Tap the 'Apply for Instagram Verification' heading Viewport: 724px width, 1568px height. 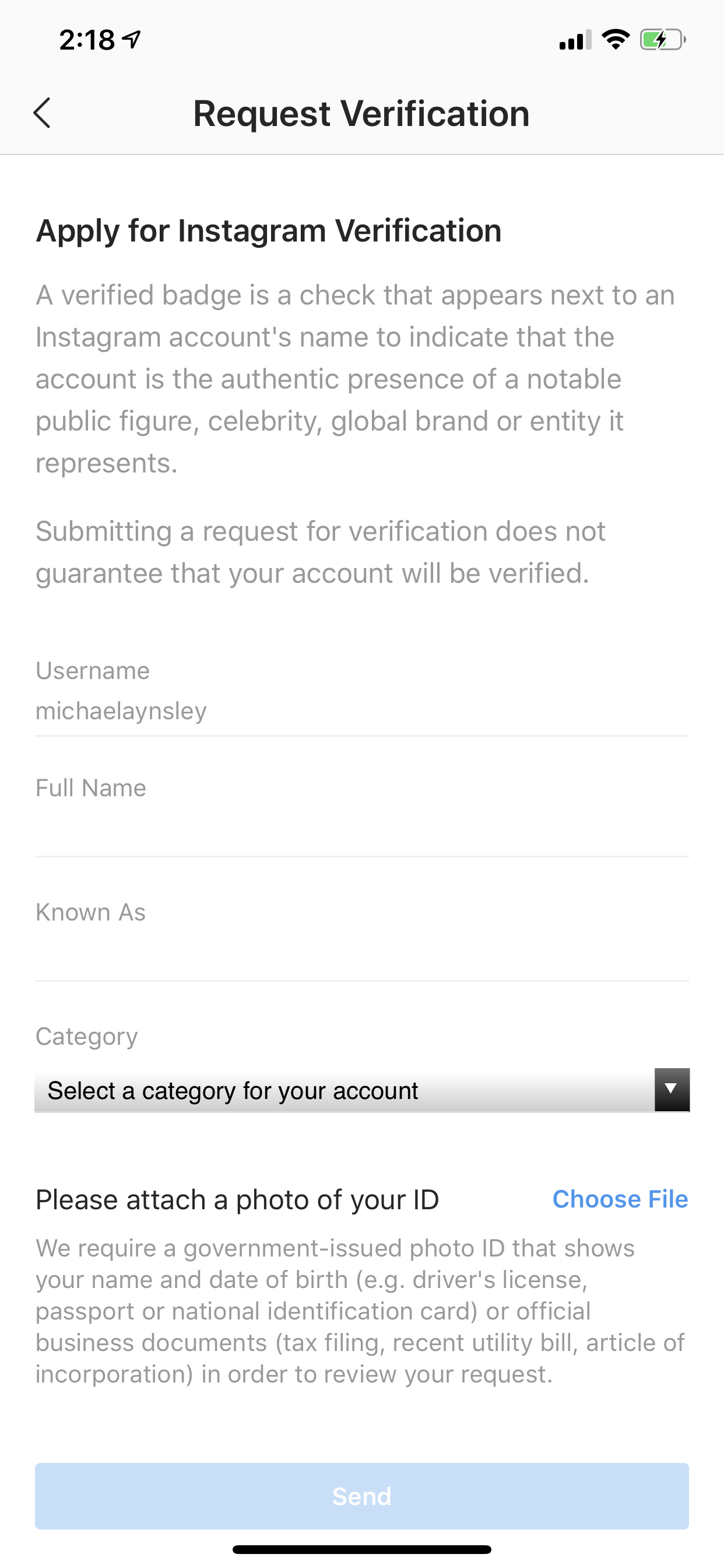(268, 230)
